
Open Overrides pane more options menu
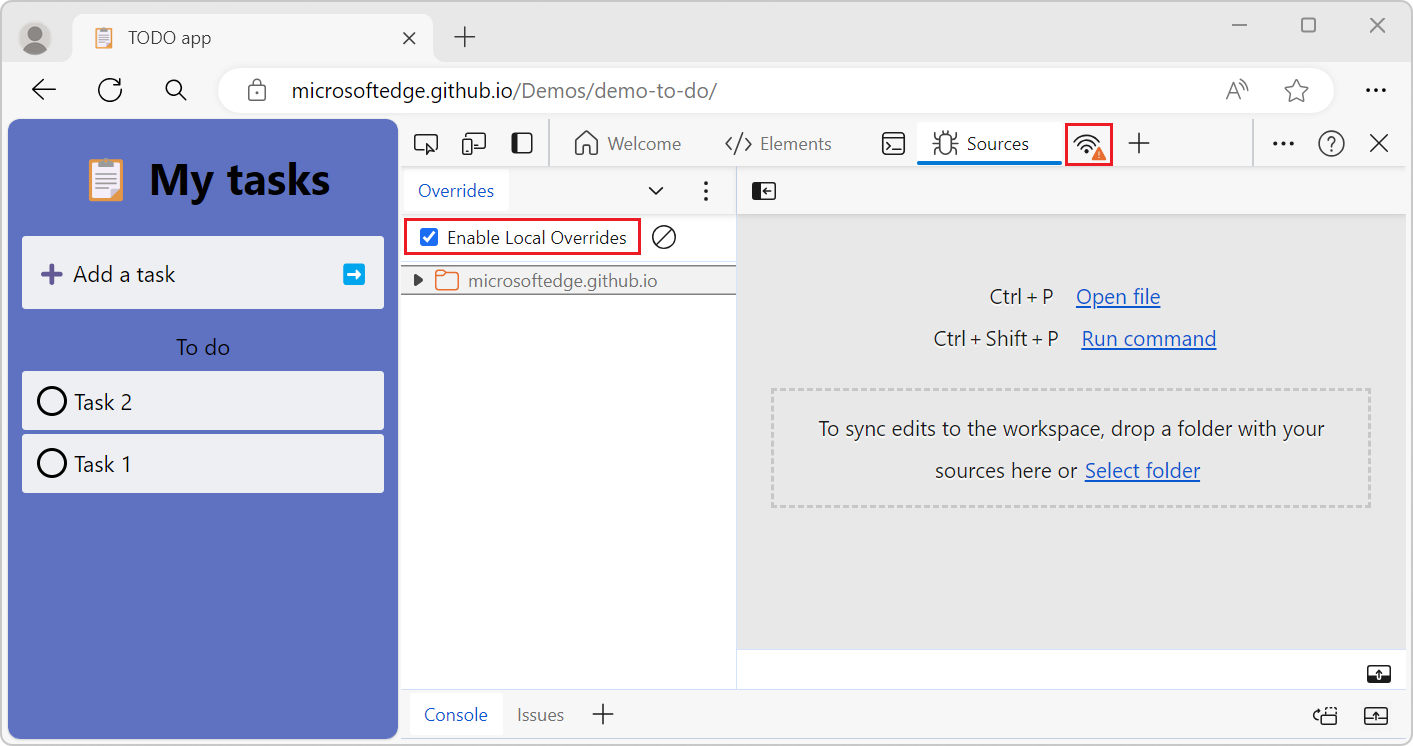(706, 191)
